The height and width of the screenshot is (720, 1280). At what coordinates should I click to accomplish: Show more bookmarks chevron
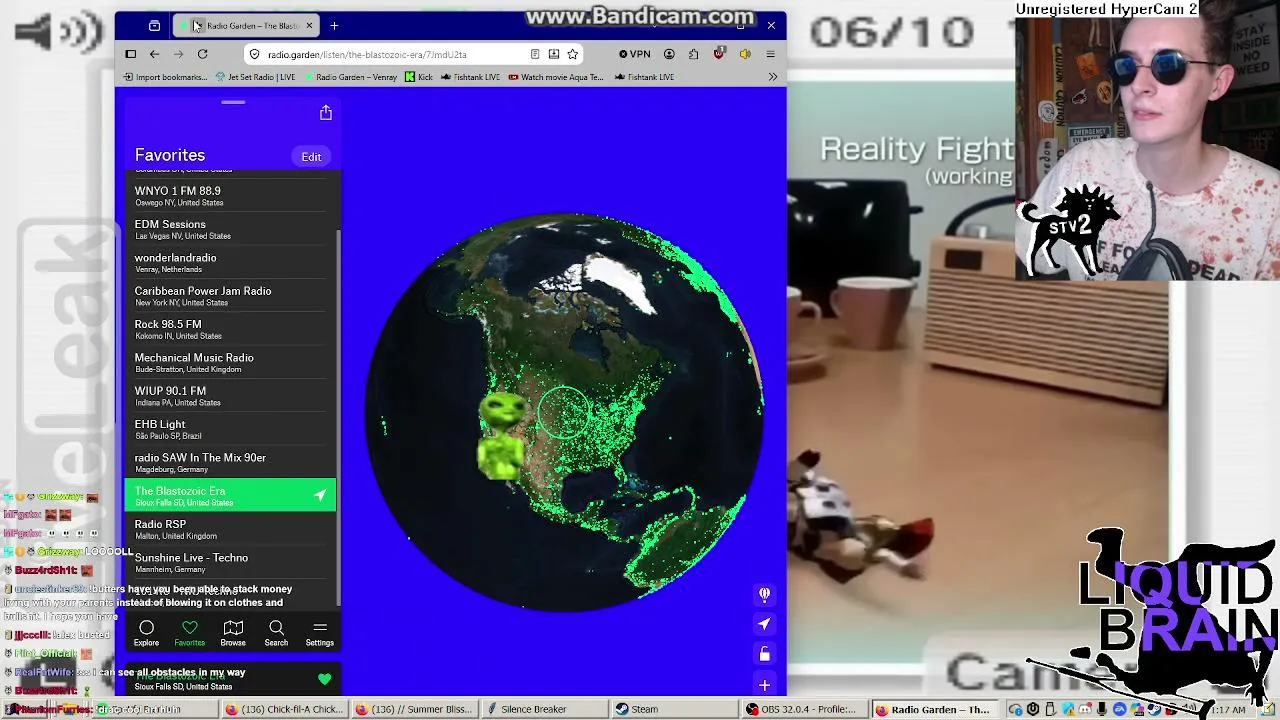click(x=772, y=77)
